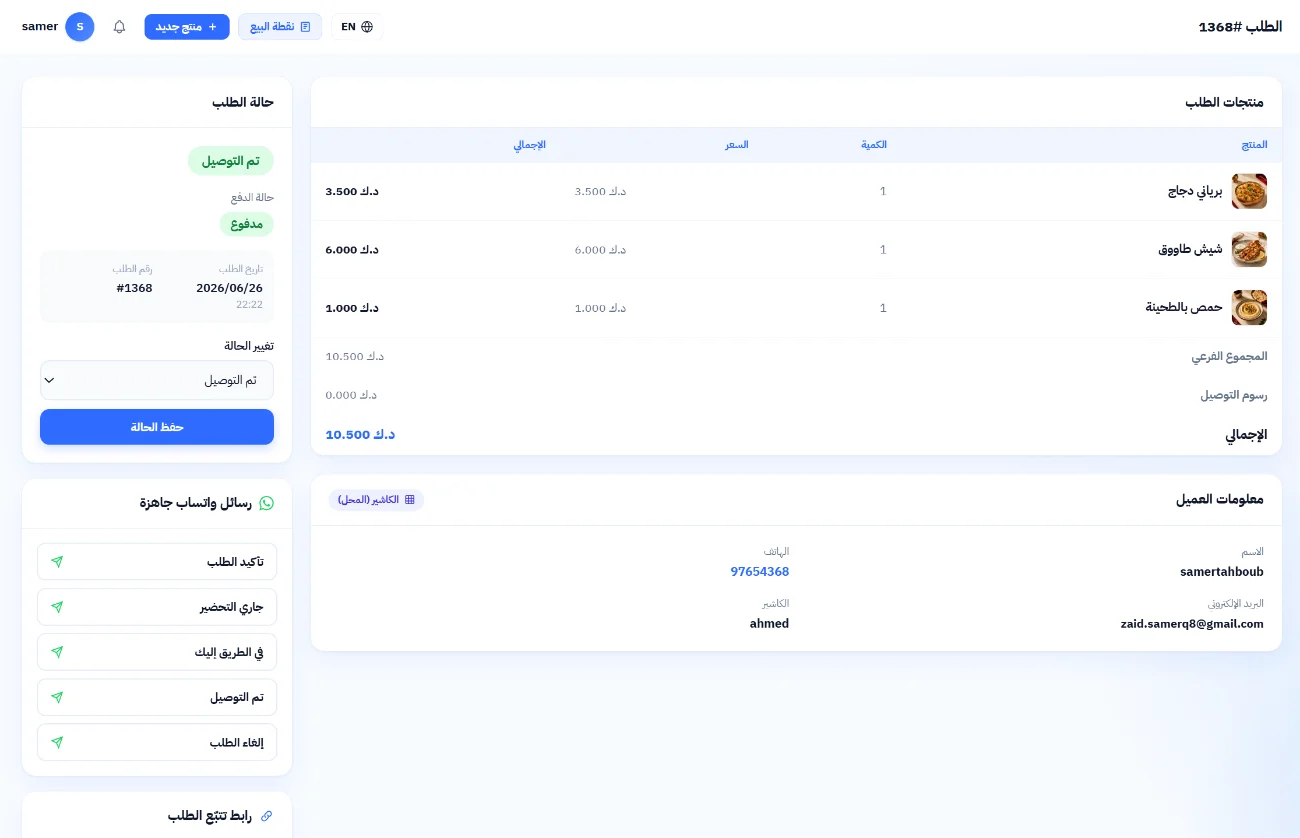Click the grid icon in cashier badge
This screenshot has height=838, width=1300.
[x=409, y=499]
